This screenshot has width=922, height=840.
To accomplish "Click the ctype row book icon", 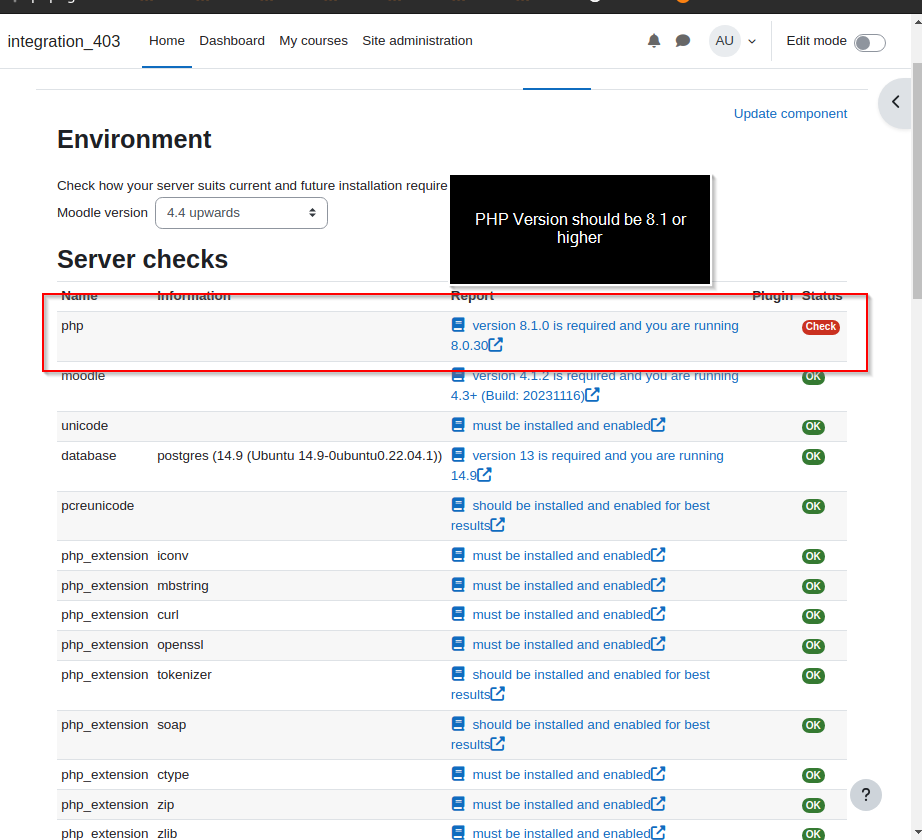I will [x=458, y=774].
